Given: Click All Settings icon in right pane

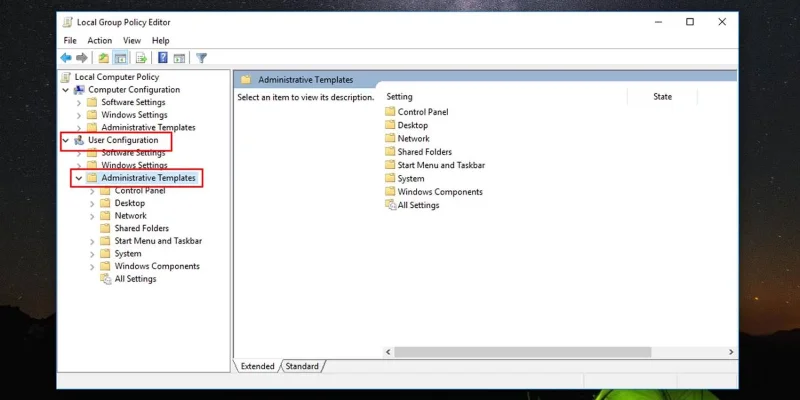Looking at the screenshot, I should pos(390,205).
